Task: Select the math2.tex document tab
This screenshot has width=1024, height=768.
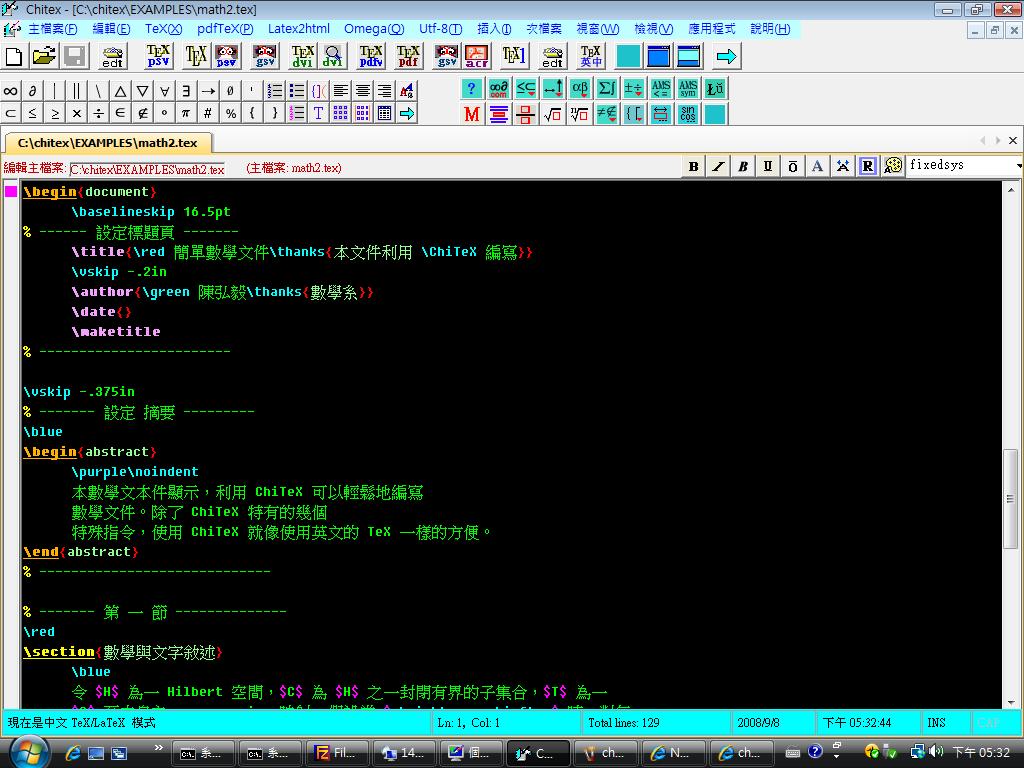Action: [x=108, y=142]
